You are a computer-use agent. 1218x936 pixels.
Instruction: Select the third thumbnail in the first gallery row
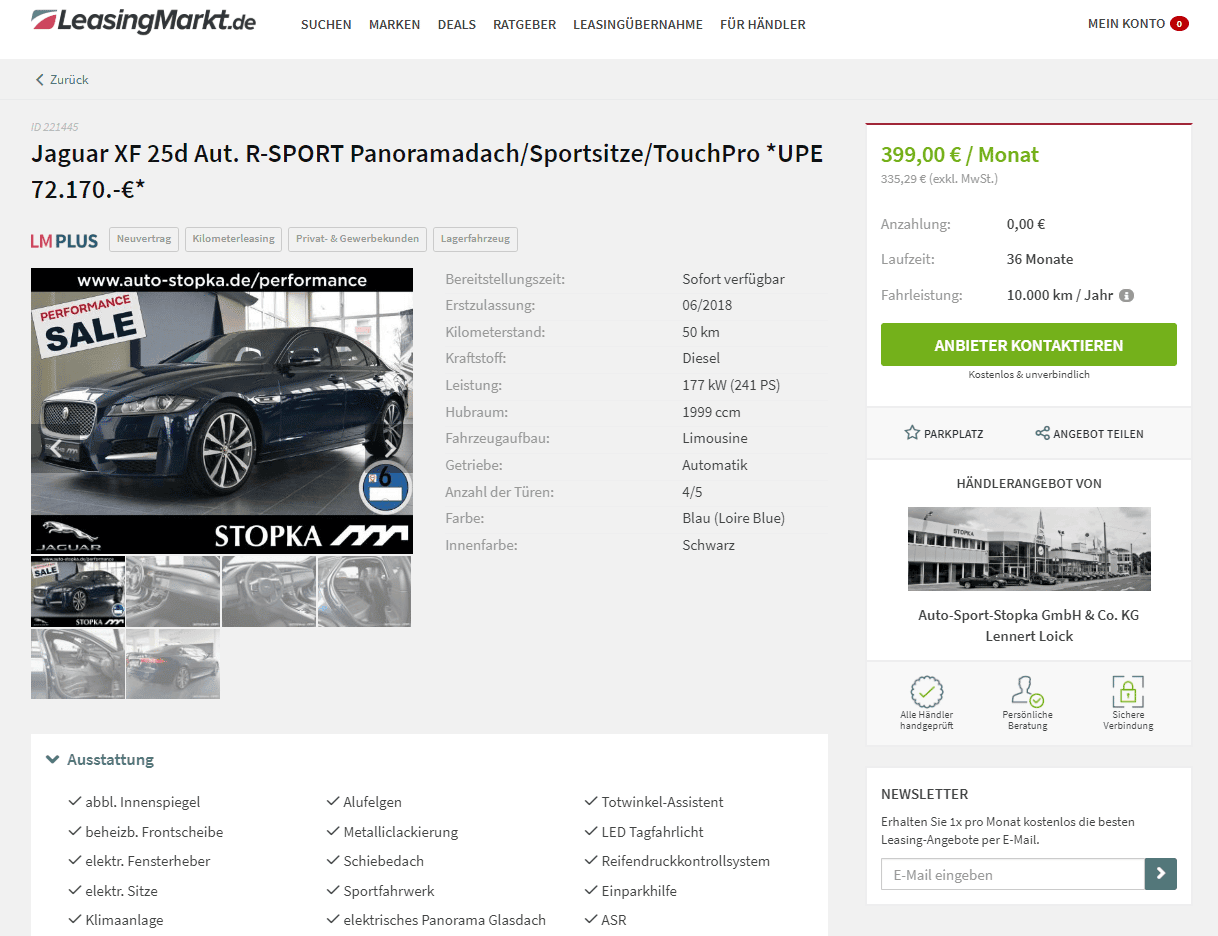point(269,591)
